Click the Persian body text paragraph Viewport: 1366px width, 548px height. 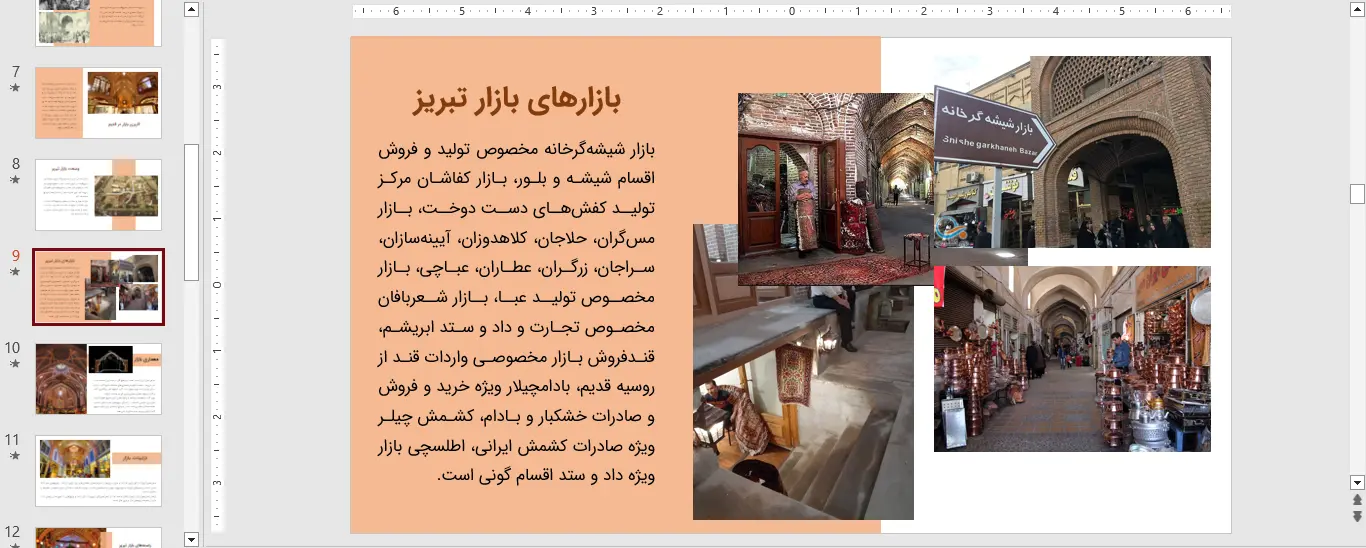[517, 312]
